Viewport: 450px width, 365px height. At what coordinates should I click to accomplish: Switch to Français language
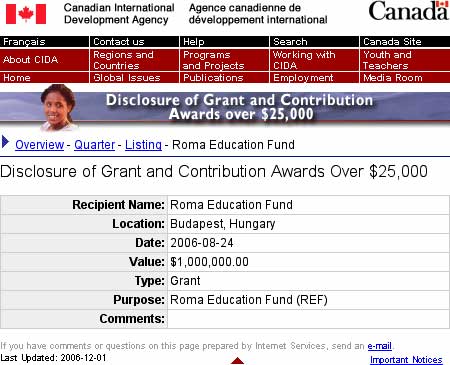pyautogui.click(x=24, y=42)
